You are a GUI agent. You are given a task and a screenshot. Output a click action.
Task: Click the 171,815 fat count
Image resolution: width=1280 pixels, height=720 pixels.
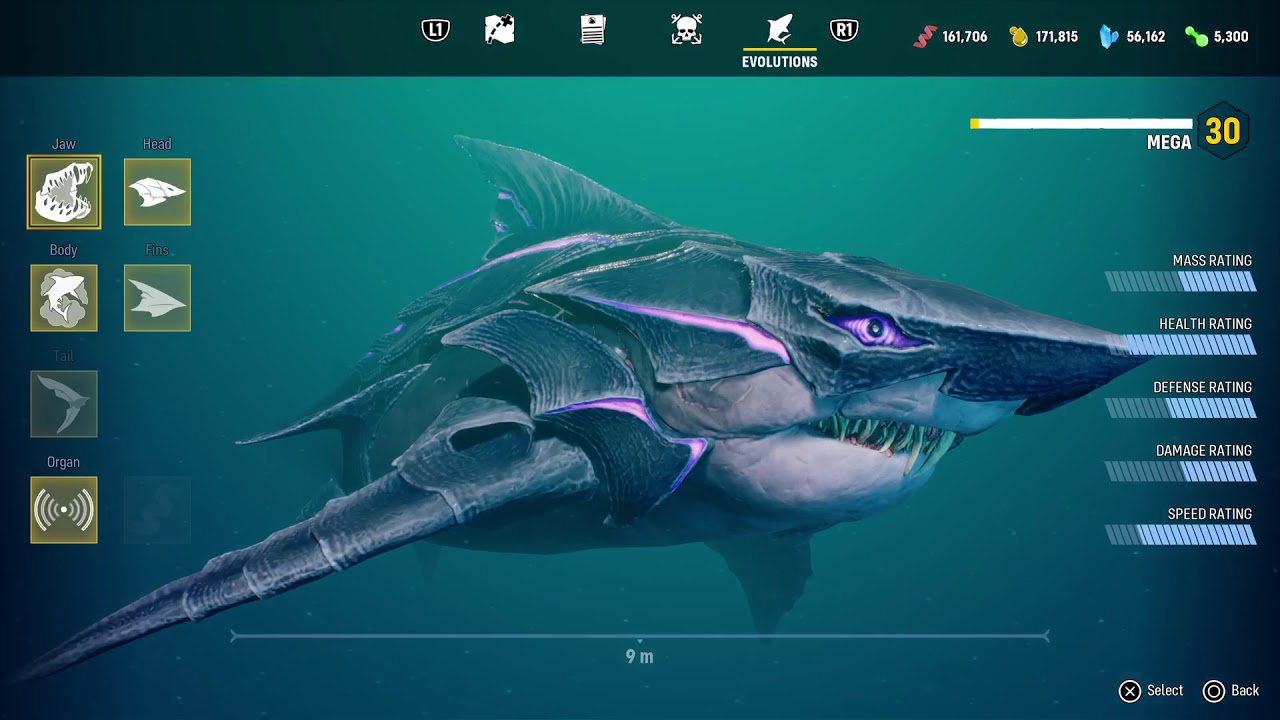coord(1056,37)
